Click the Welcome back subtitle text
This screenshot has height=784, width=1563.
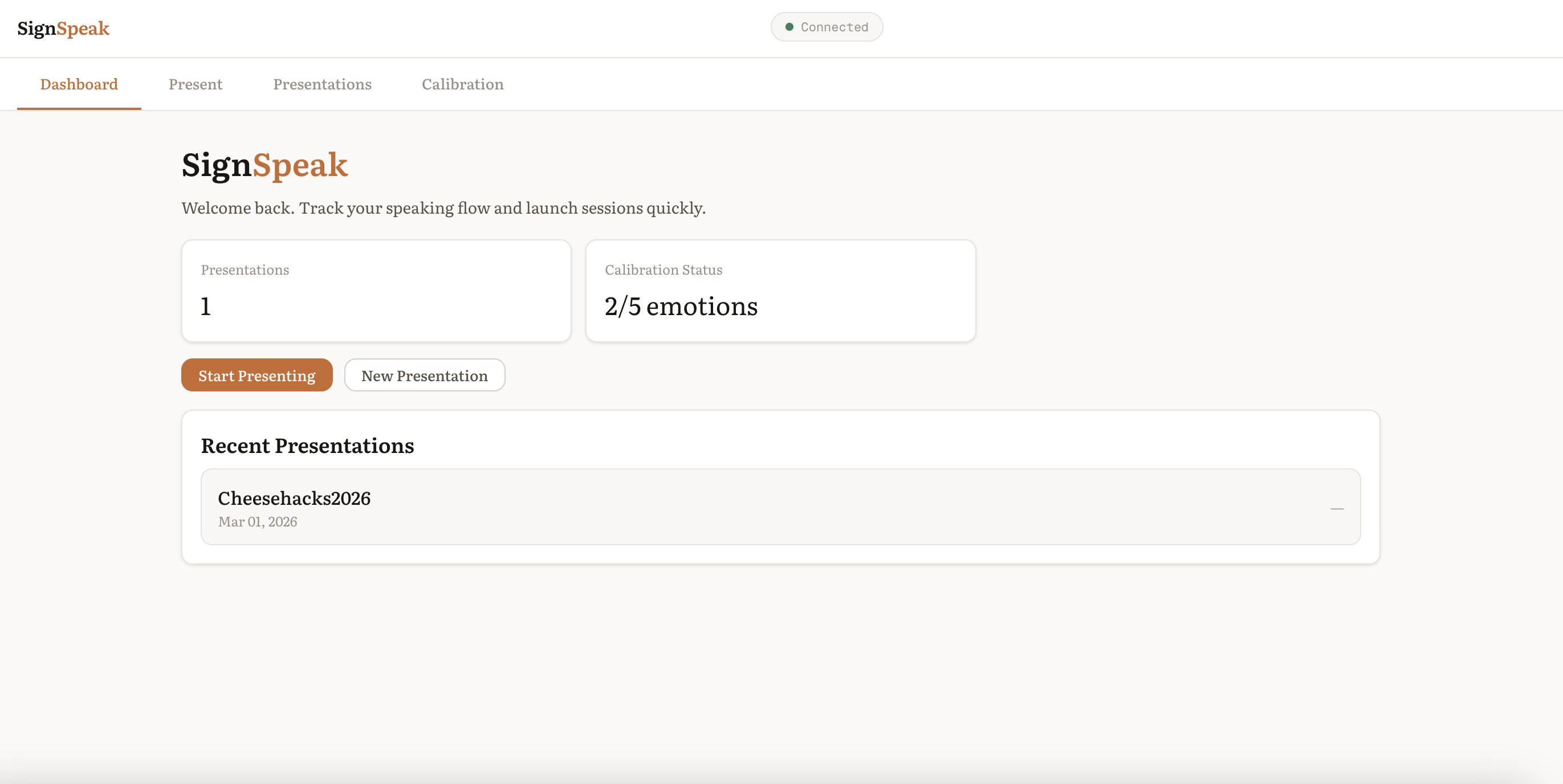click(x=443, y=208)
